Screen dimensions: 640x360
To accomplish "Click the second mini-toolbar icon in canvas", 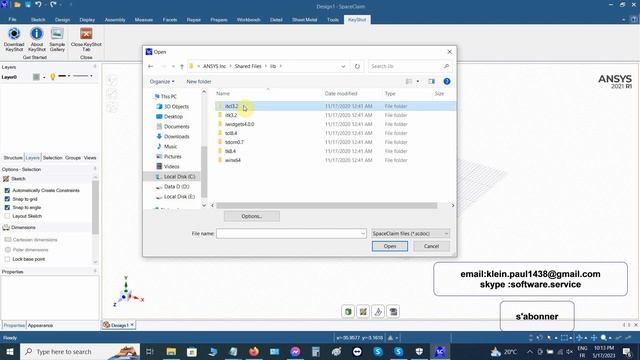I will tap(363, 312).
